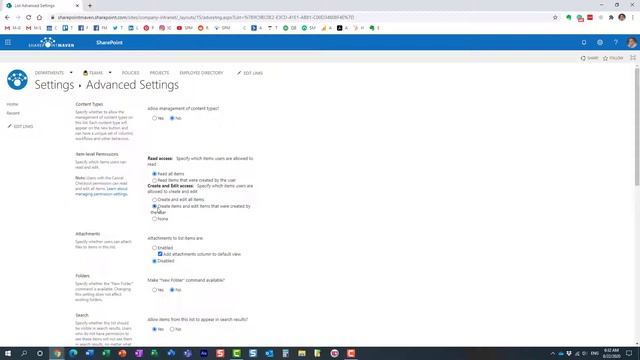Select Read items created by the user
The image size is (640, 360).
coord(154,180)
